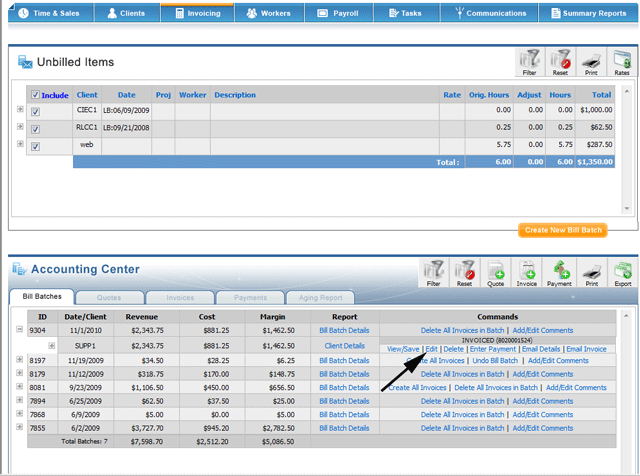Uncheck the CIEC1 row checkbox

click(36, 111)
